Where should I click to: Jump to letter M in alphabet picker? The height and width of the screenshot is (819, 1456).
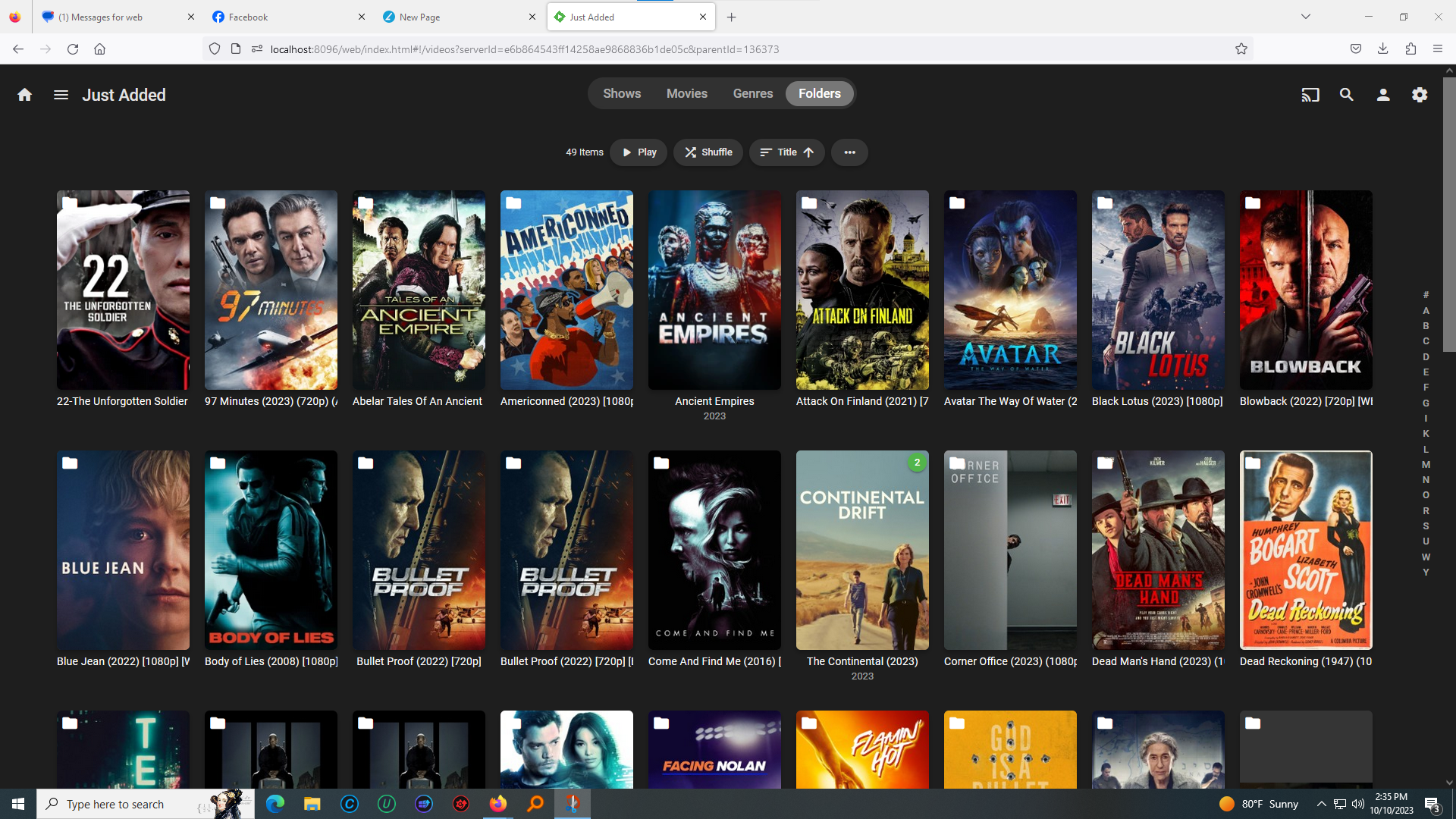coord(1426,465)
